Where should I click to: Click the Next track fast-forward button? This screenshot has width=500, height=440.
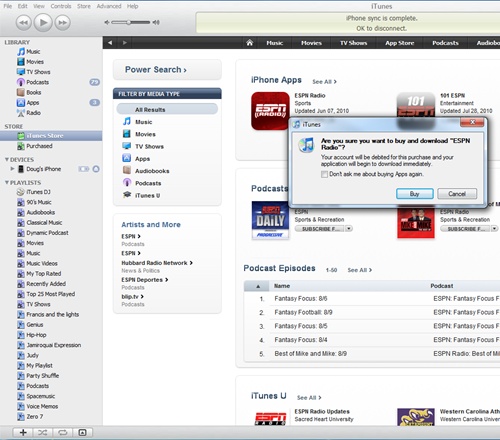[x=63, y=23]
